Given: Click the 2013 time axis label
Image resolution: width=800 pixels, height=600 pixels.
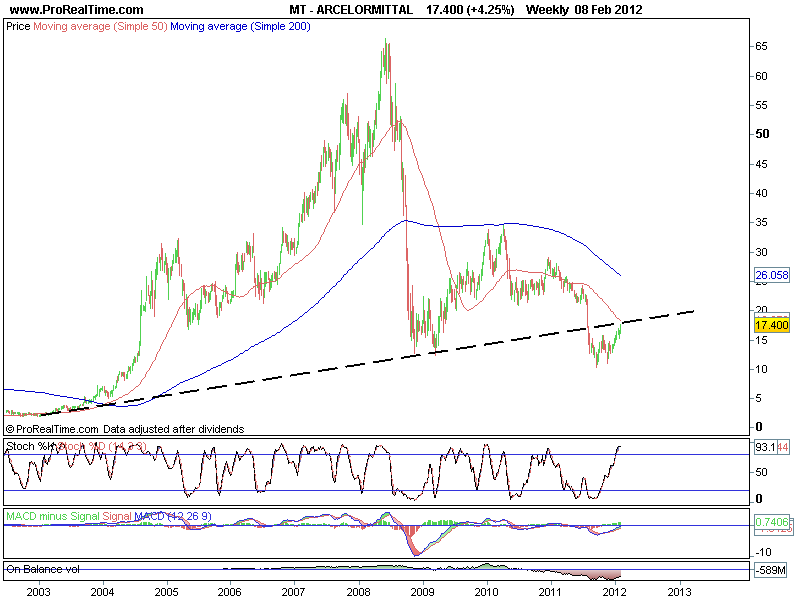Looking at the screenshot, I should click(679, 592).
